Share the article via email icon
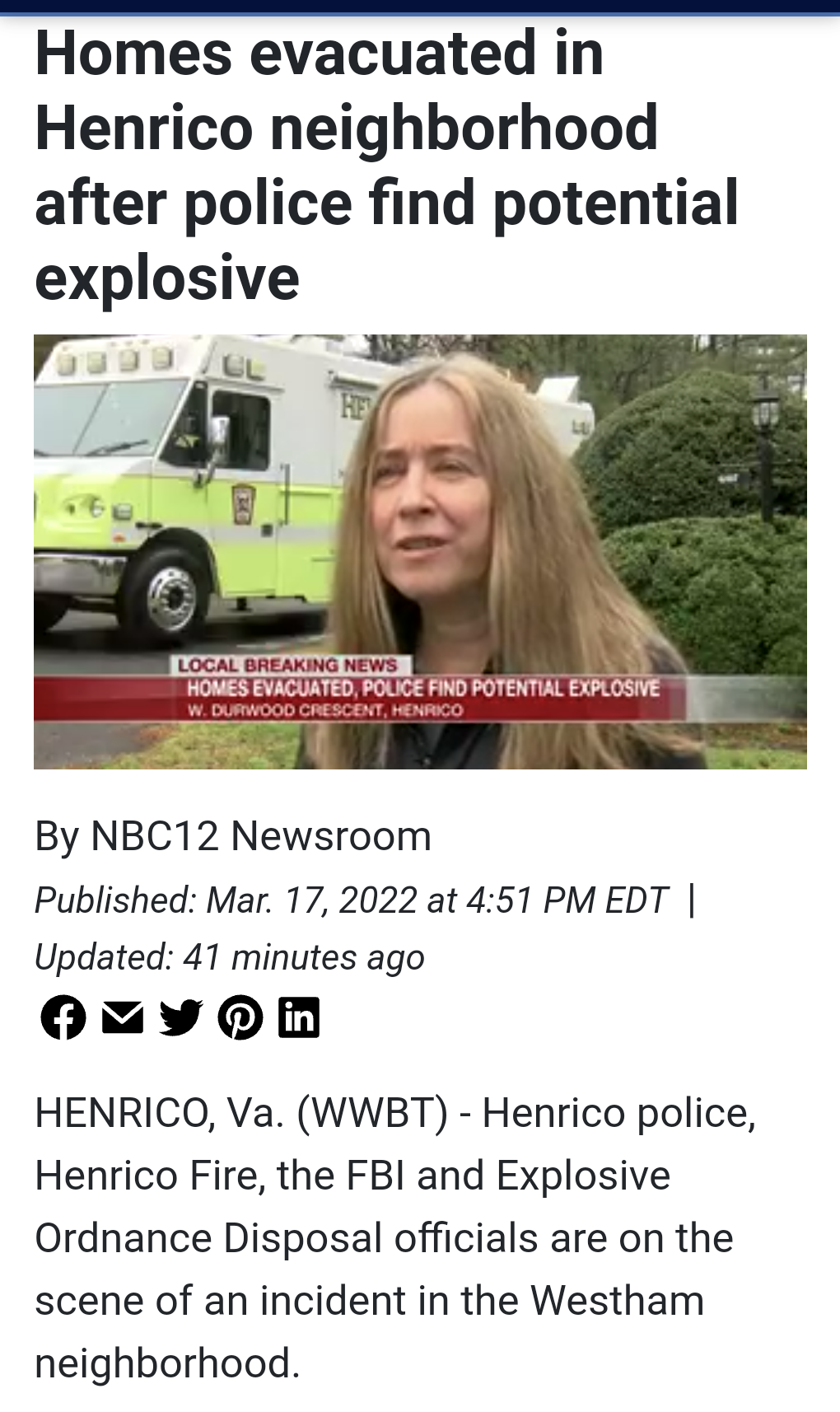The width and height of the screenshot is (840, 1412). (x=123, y=1017)
